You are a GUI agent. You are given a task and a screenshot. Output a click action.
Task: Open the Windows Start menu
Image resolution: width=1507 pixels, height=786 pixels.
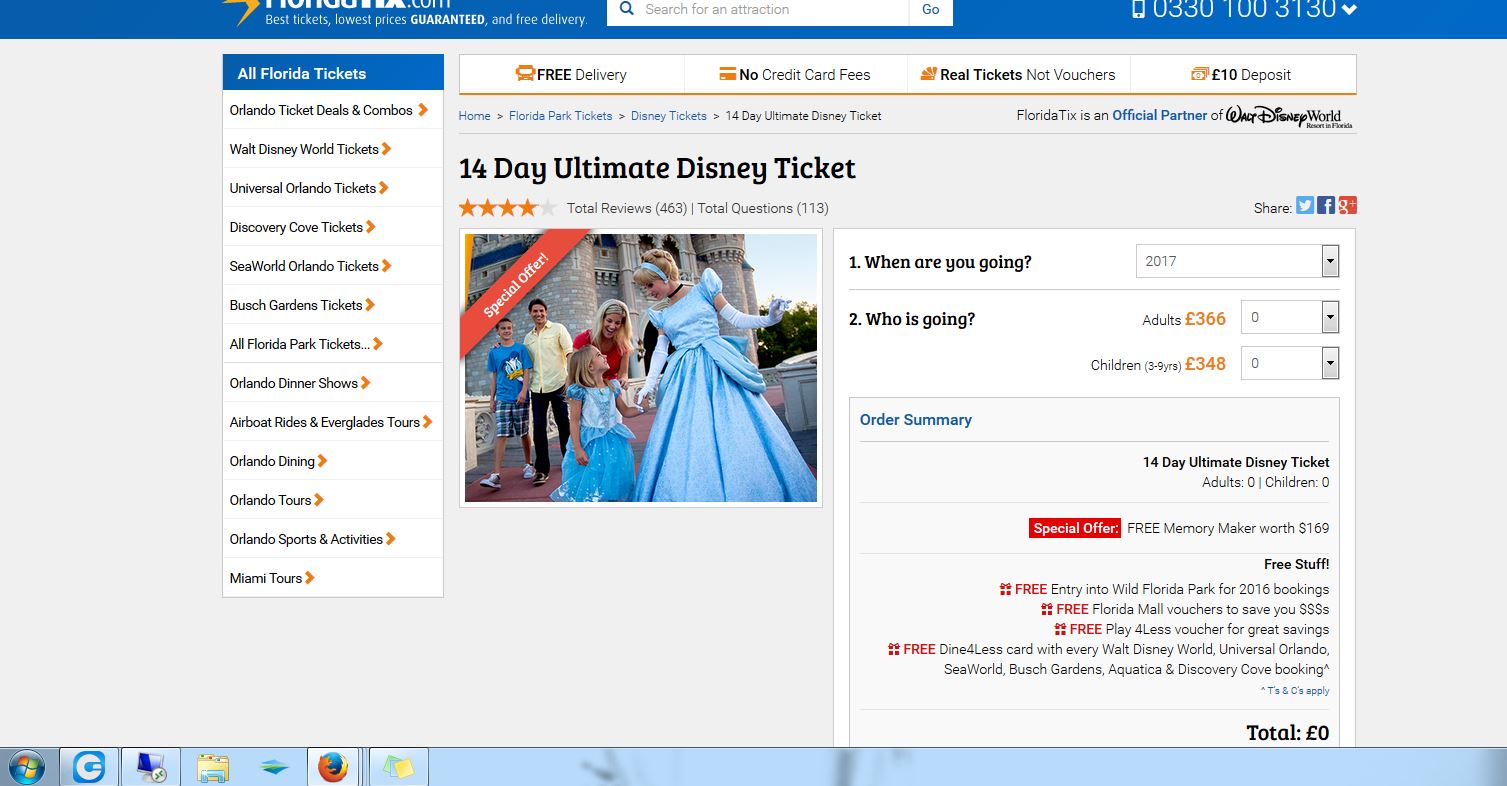[x=26, y=767]
